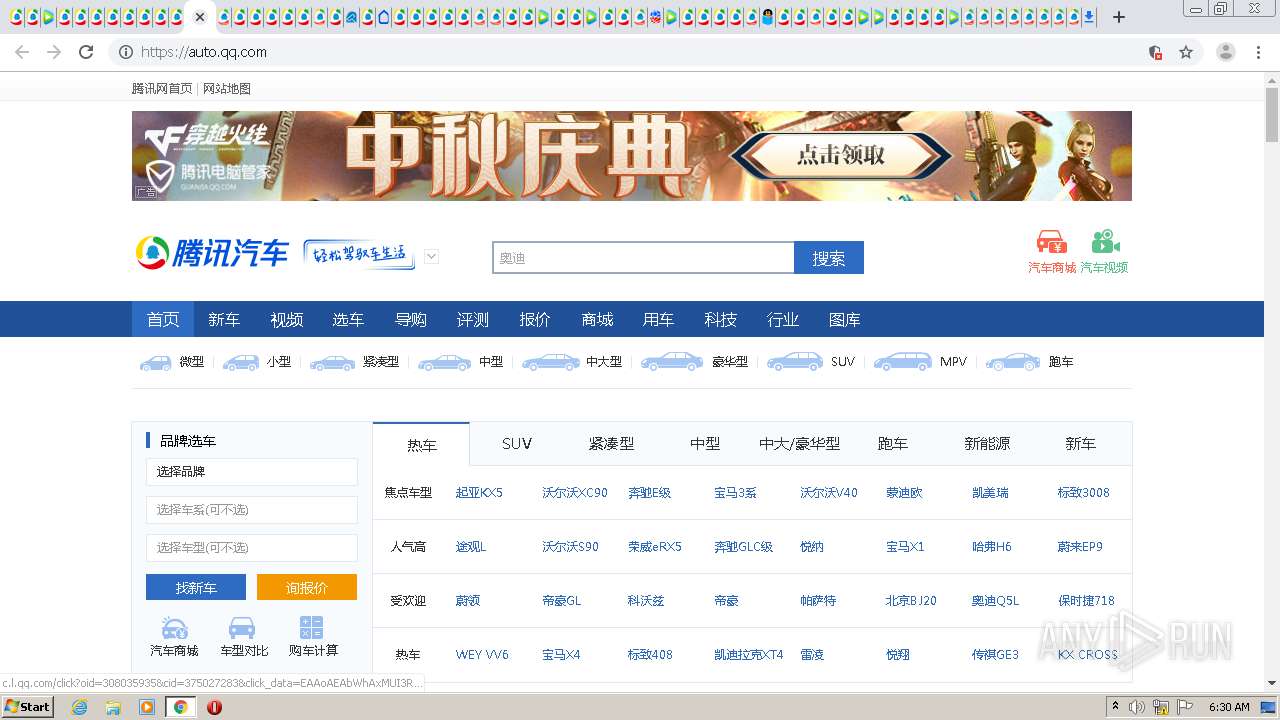Switch to the SUV tab in car list

[x=517, y=444]
